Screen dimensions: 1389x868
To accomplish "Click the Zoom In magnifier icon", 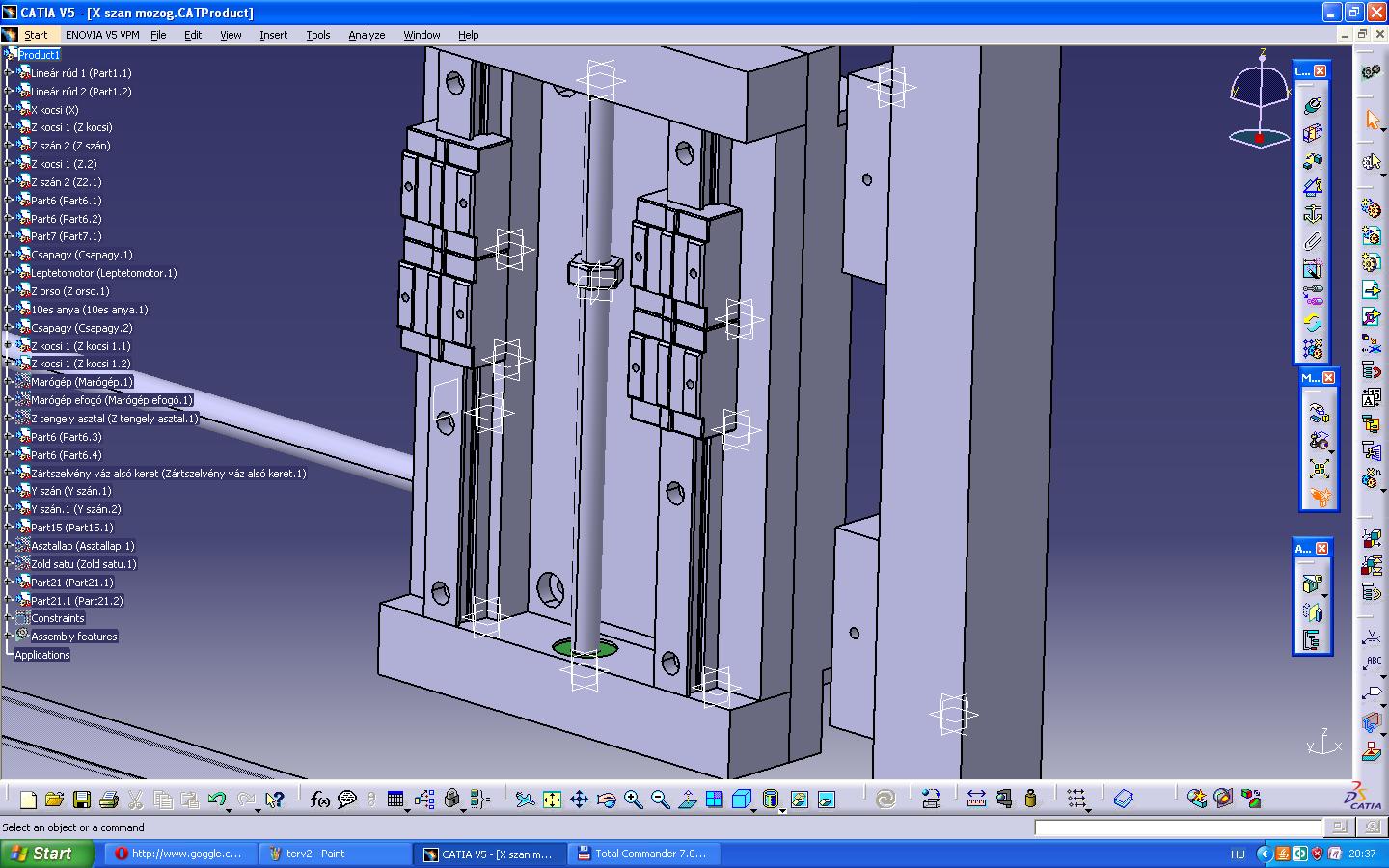I will tap(633, 800).
